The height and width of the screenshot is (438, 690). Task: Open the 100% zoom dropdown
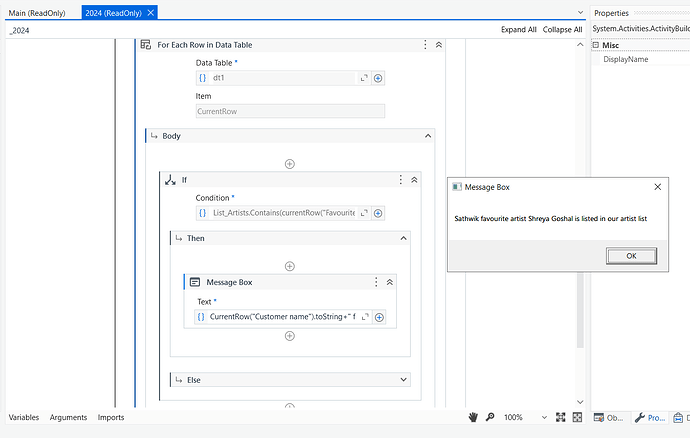click(544, 417)
